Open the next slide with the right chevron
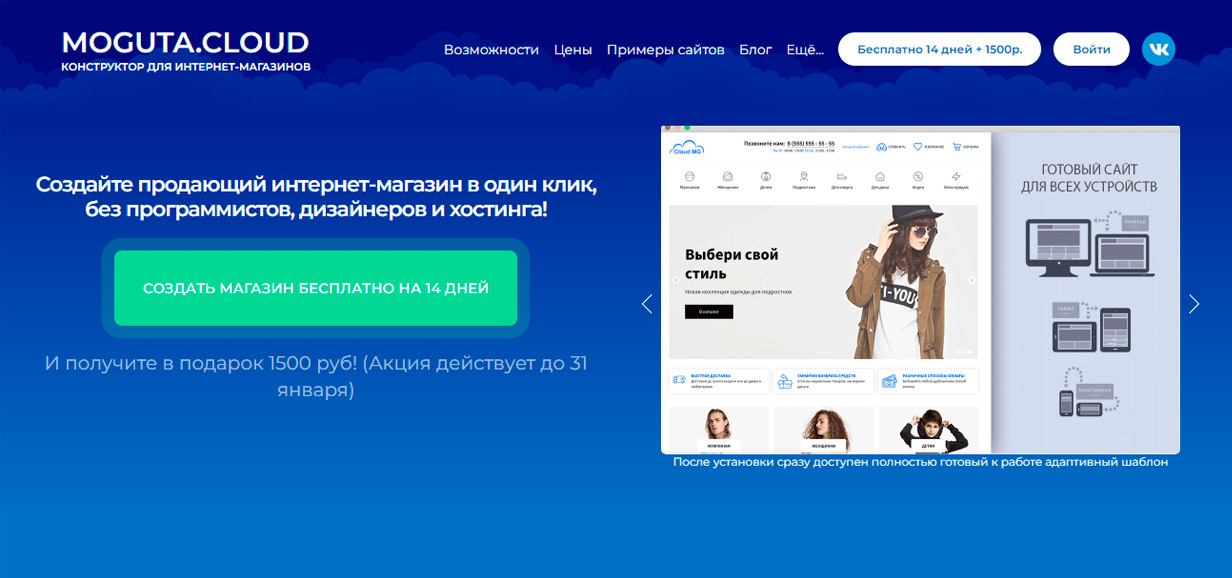 (1194, 303)
